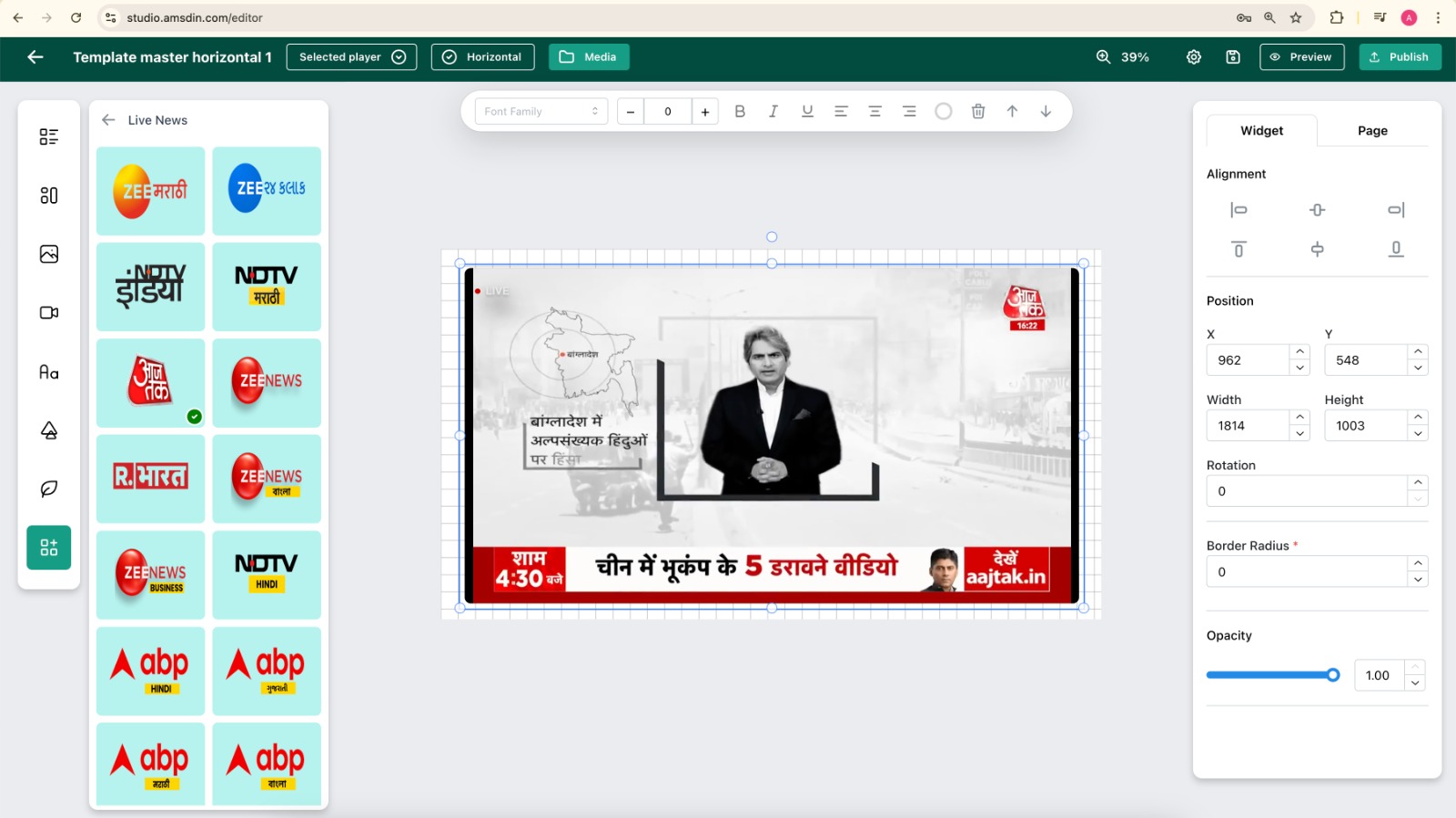Decrement the Y position stepper
1456x818 pixels.
(1418, 368)
